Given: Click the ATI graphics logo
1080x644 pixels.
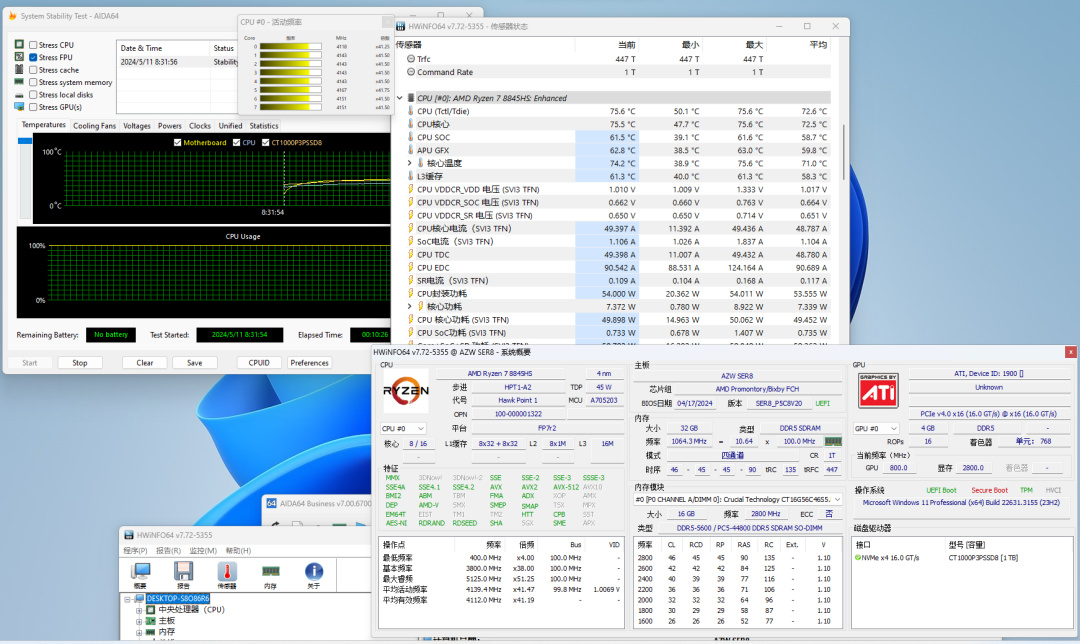Looking at the screenshot, I should pyautogui.click(x=879, y=390).
